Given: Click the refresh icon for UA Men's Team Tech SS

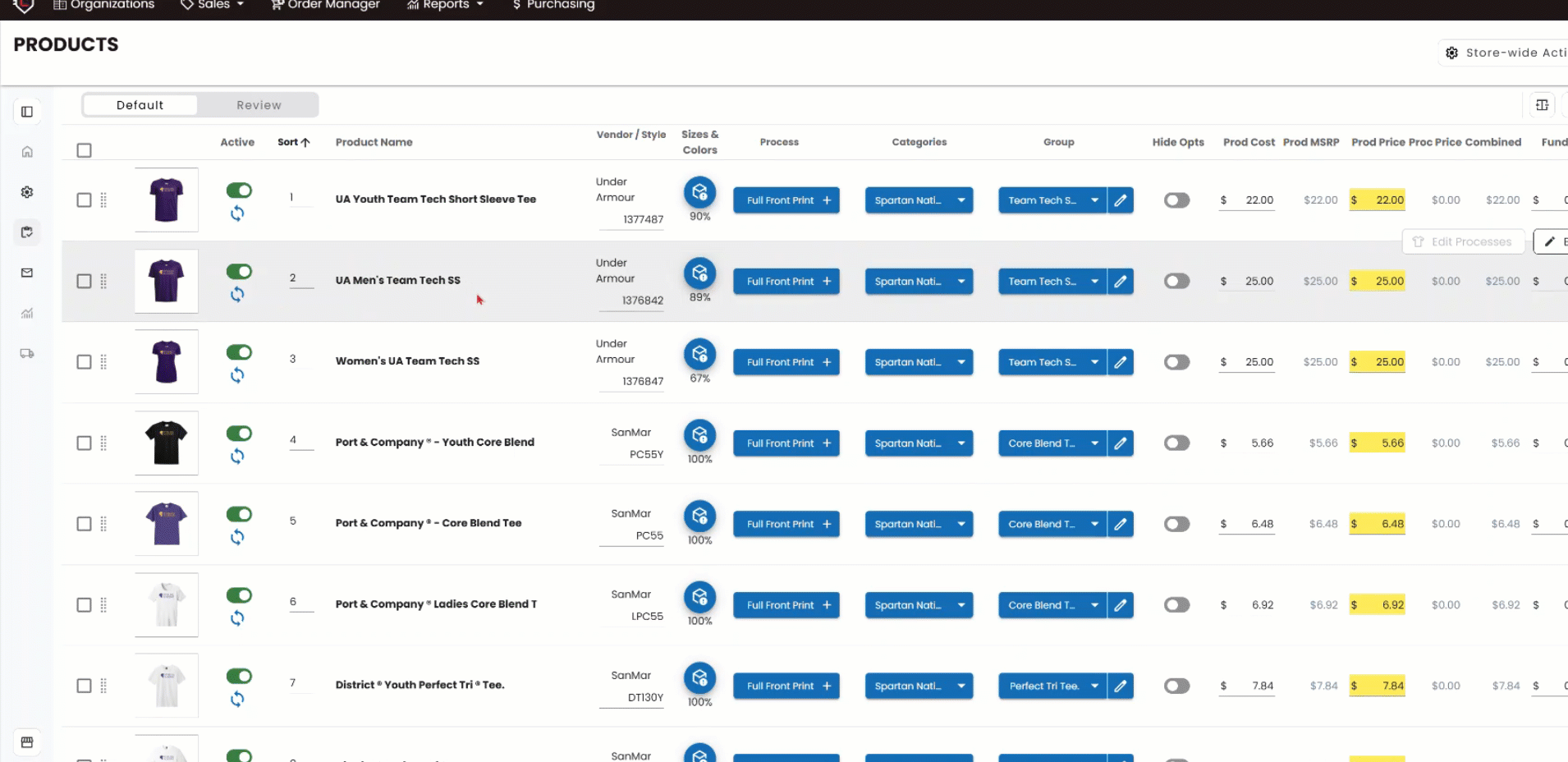Looking at the screenshot, I should tap(237, 295).
